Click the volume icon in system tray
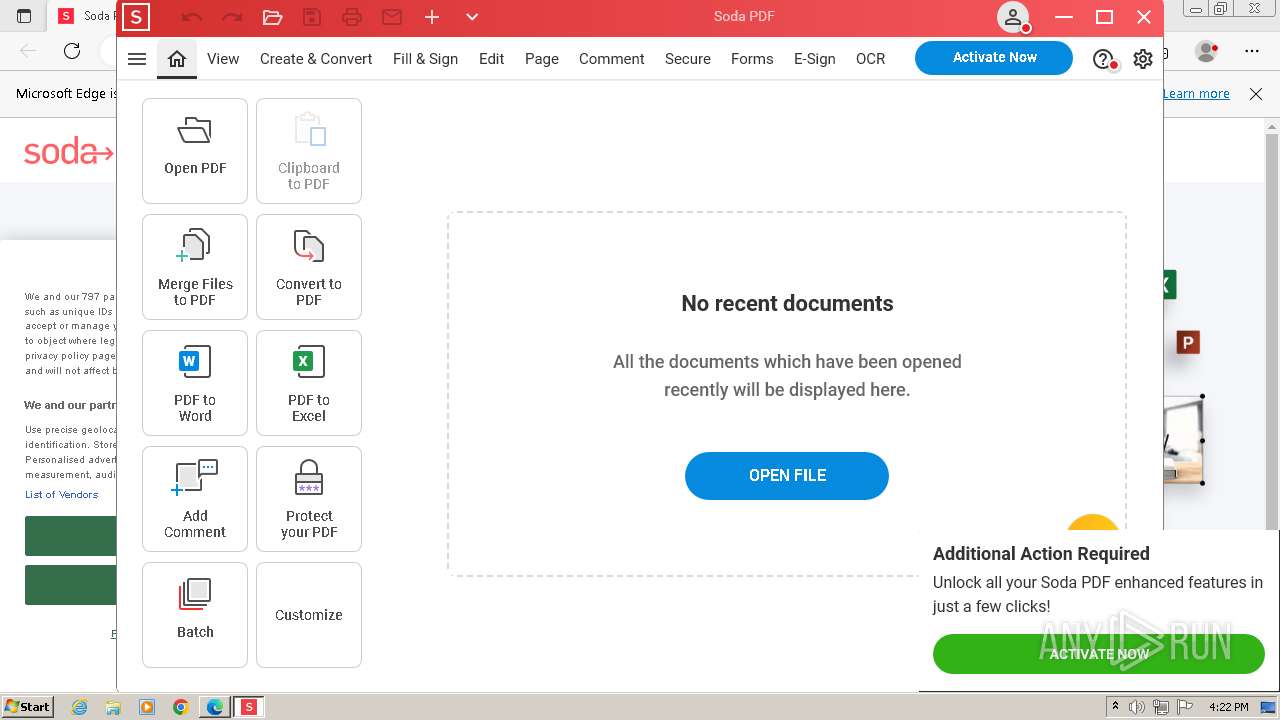Image resolution: width=1280 pixels, height=720 pixels. click(x=1137, y=707)
